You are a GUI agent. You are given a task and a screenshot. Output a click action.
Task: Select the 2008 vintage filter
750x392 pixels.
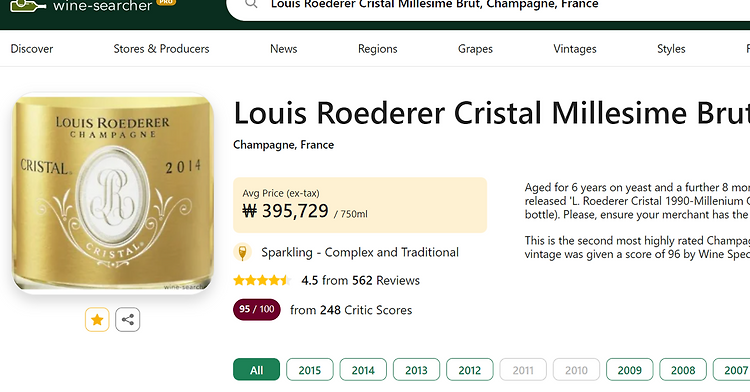point(683,370)
